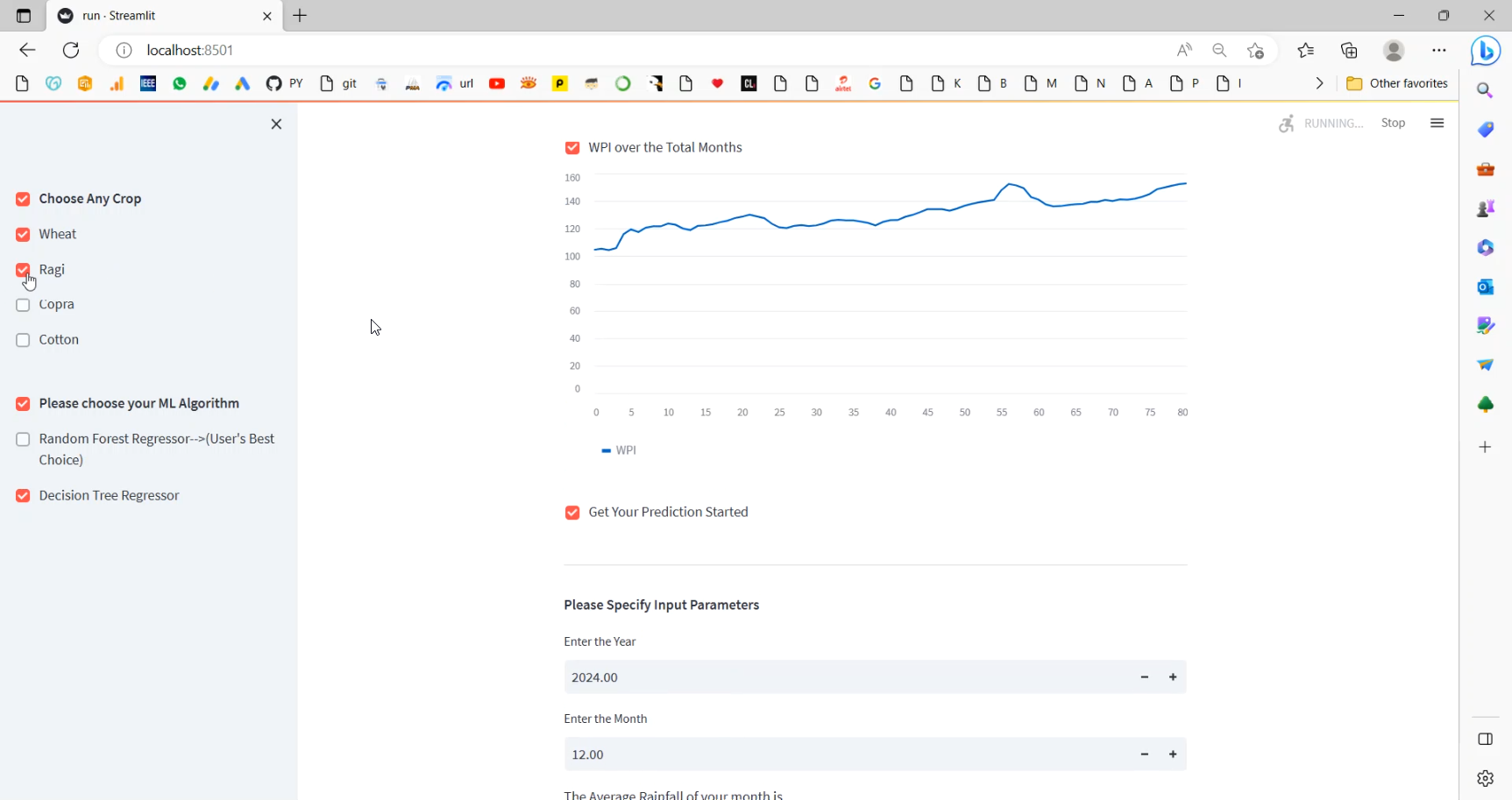
Task: Open a new browser tab
Action: tap(300, 15)
